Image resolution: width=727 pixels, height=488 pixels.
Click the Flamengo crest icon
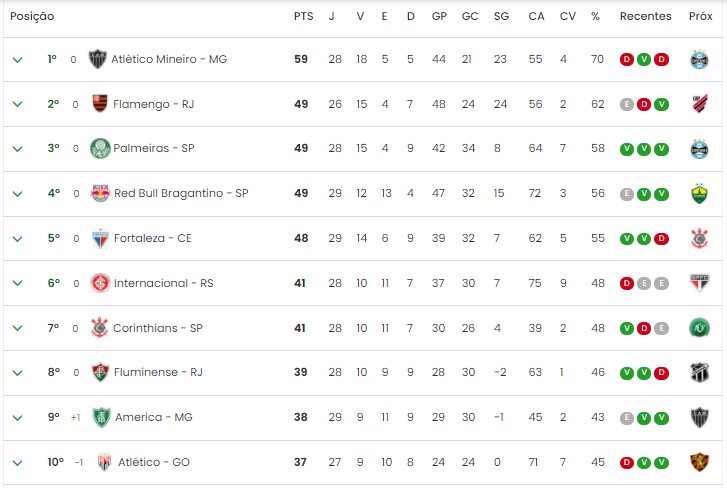pyautogui.click(x=100, y=104)
